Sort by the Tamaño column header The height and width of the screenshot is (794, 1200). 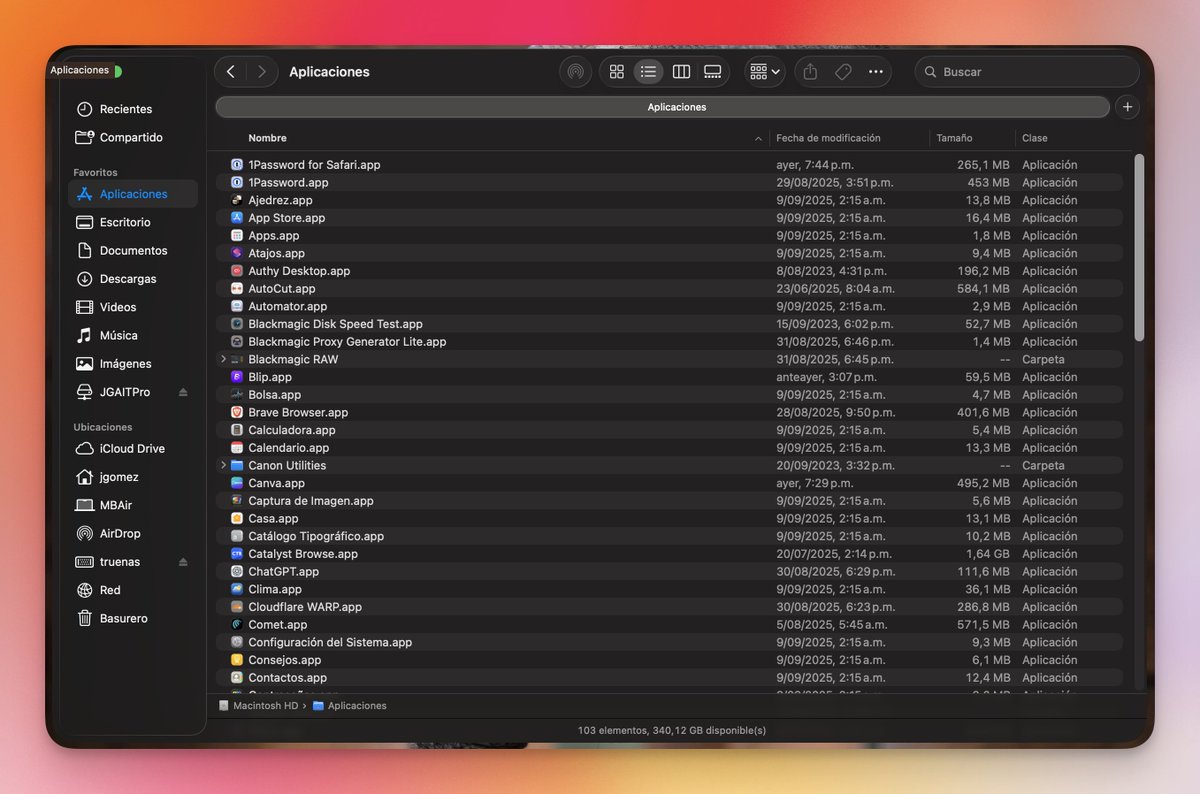pyautogui.click(x=954, y=138)
